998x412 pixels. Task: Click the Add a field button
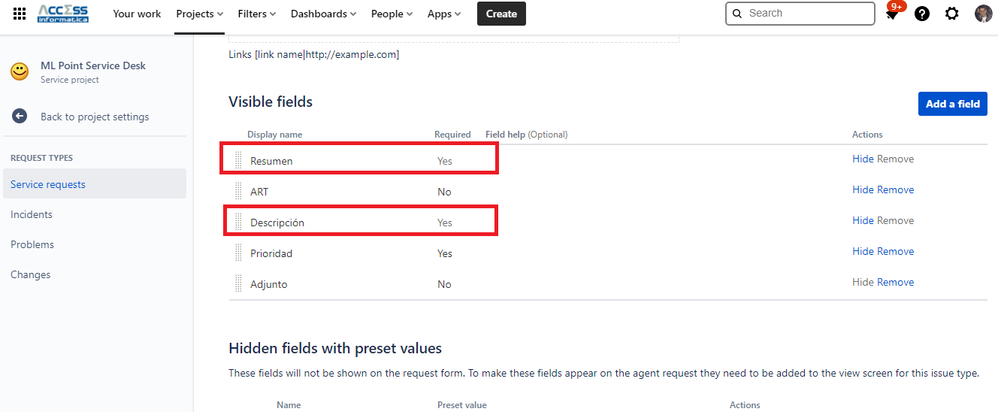pos(953,104)
